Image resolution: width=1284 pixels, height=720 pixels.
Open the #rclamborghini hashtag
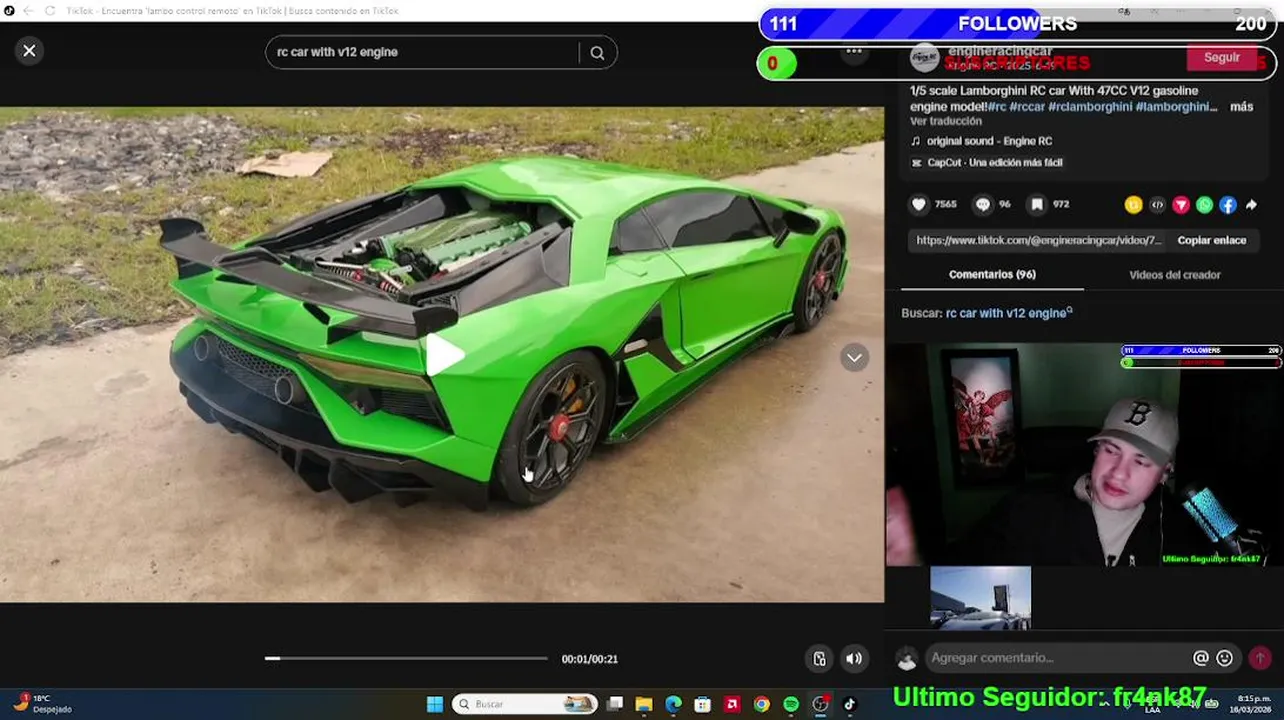[x=1090, y=107]
